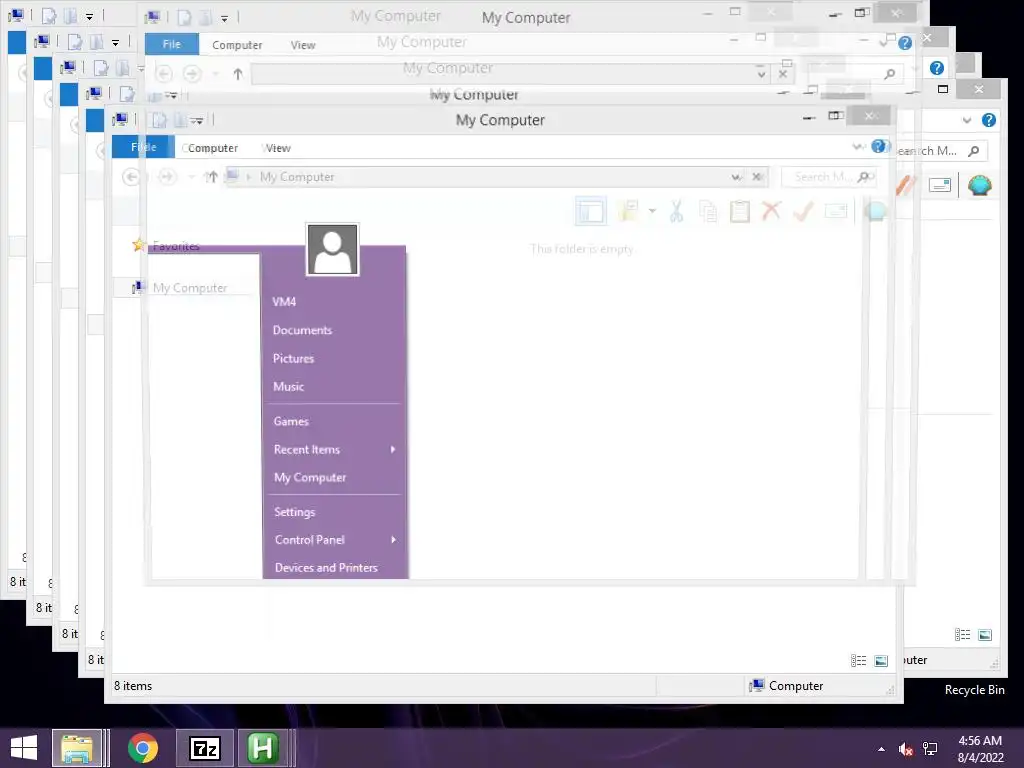Open the green H app on taskbar
Image resolution: width=1024 pixels, height=768 pixels.
pos(263,748)
